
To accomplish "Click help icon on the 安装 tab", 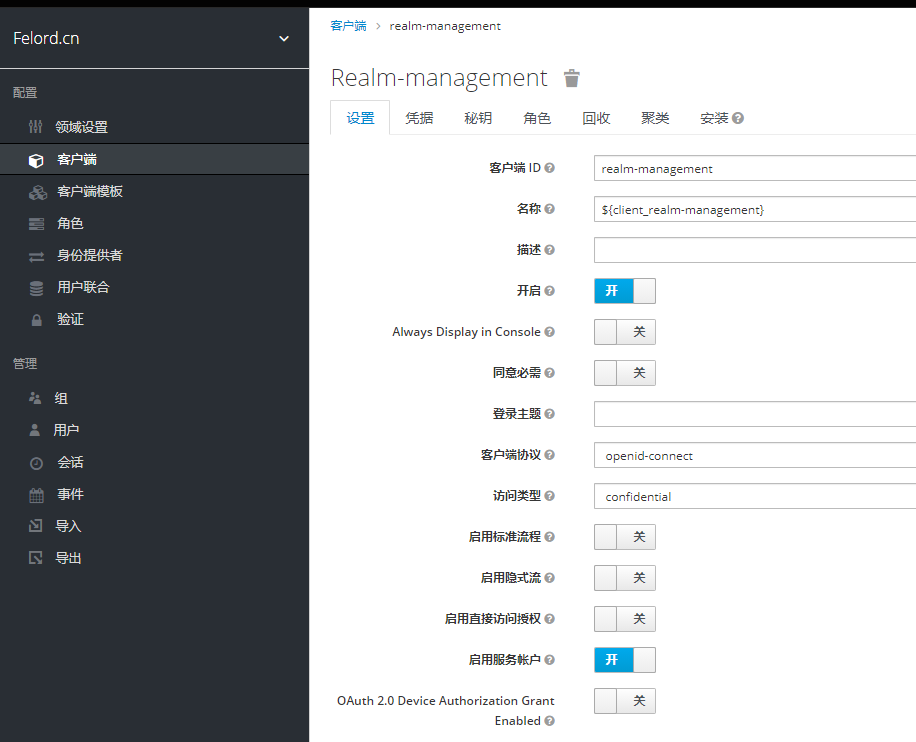I will click(738, 118).
